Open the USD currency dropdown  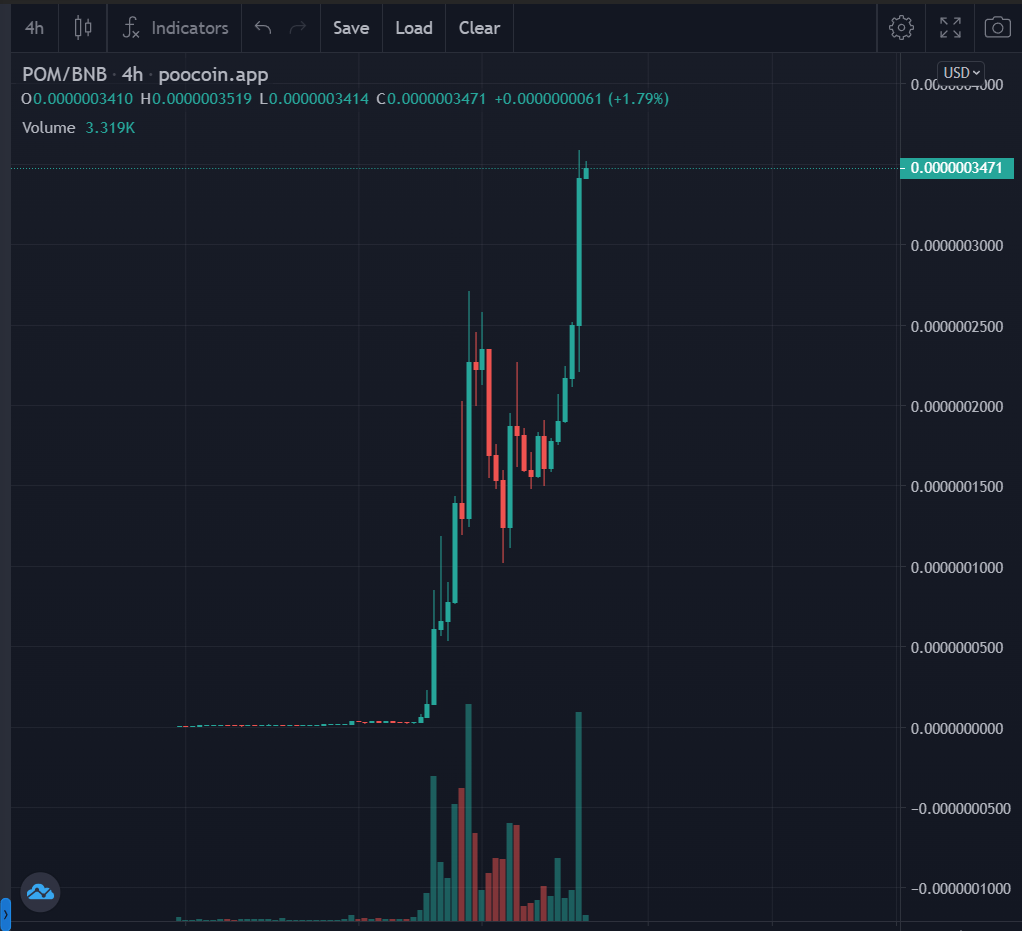coord(961,72)
